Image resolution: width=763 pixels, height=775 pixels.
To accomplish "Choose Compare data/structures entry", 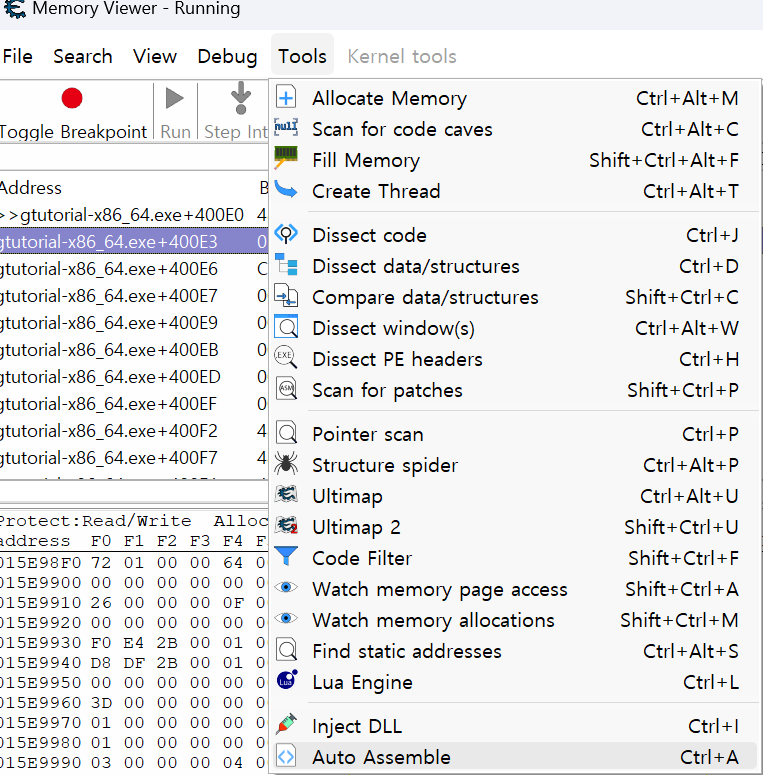I will pyautogui.click(x=515, y=298).
